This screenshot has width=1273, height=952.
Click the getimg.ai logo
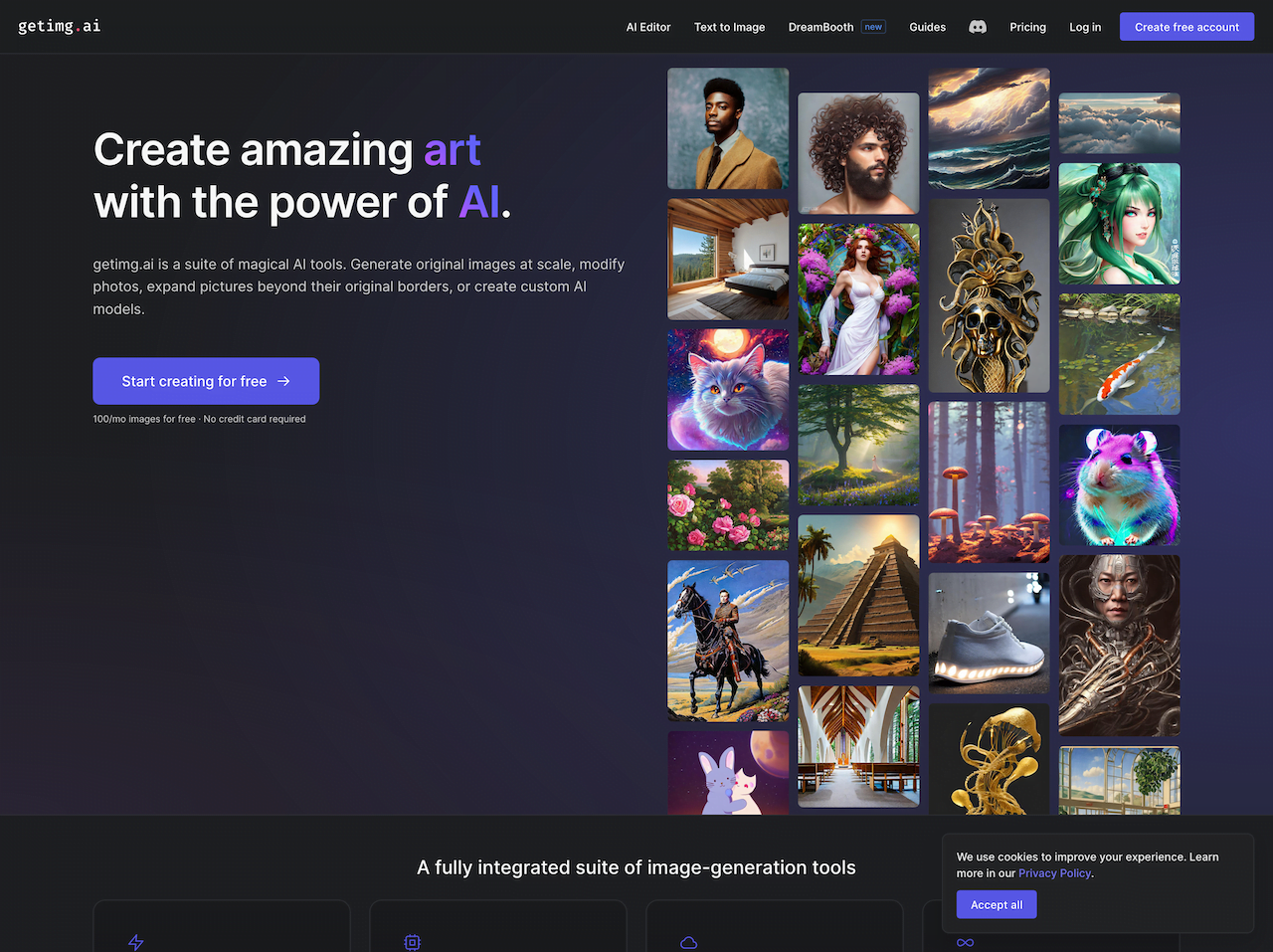[x=60, y=26]
